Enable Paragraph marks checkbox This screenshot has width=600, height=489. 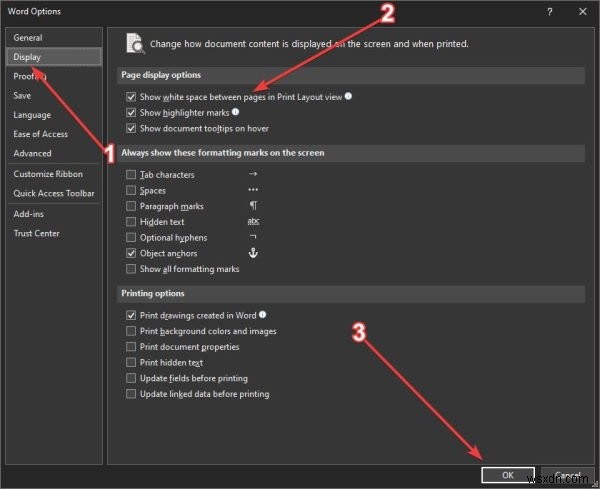(x=131, y=206)
